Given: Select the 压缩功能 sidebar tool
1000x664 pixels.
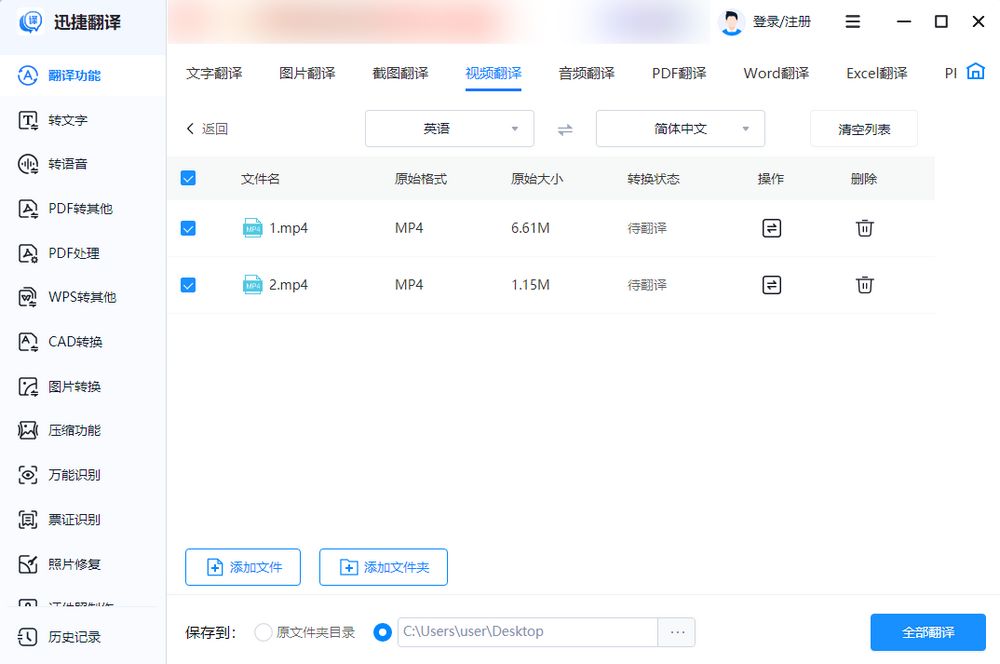Looking at the screenshot, I should pyautogui.click(x=67, y=430).
